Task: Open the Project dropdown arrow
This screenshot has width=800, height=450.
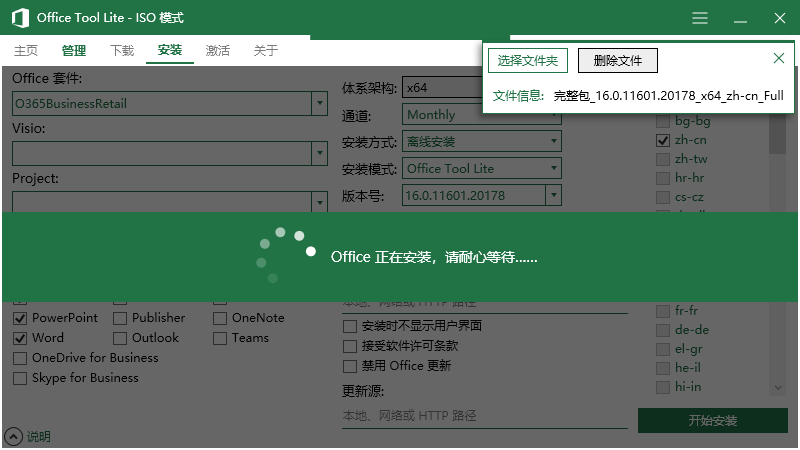Action: pos(320,202)
